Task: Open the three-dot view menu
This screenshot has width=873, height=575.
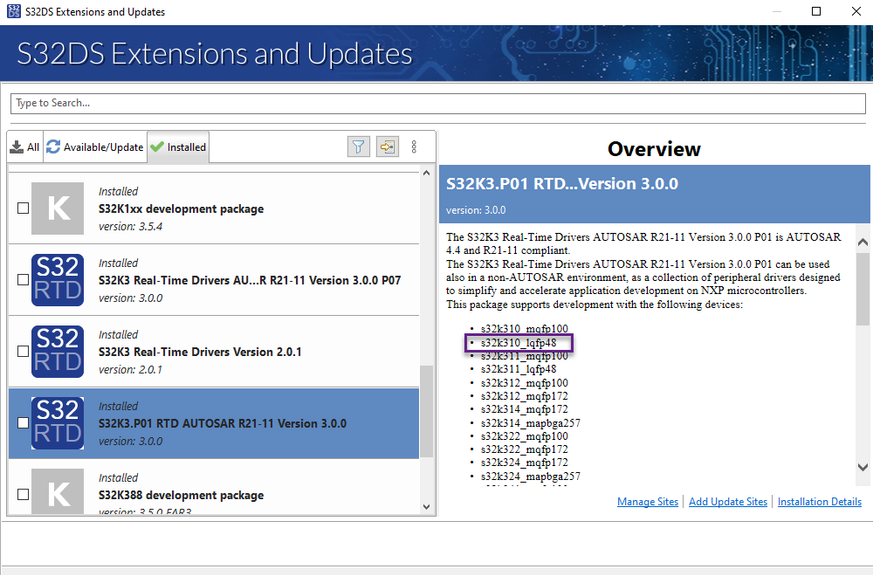Action: (414, 146)
